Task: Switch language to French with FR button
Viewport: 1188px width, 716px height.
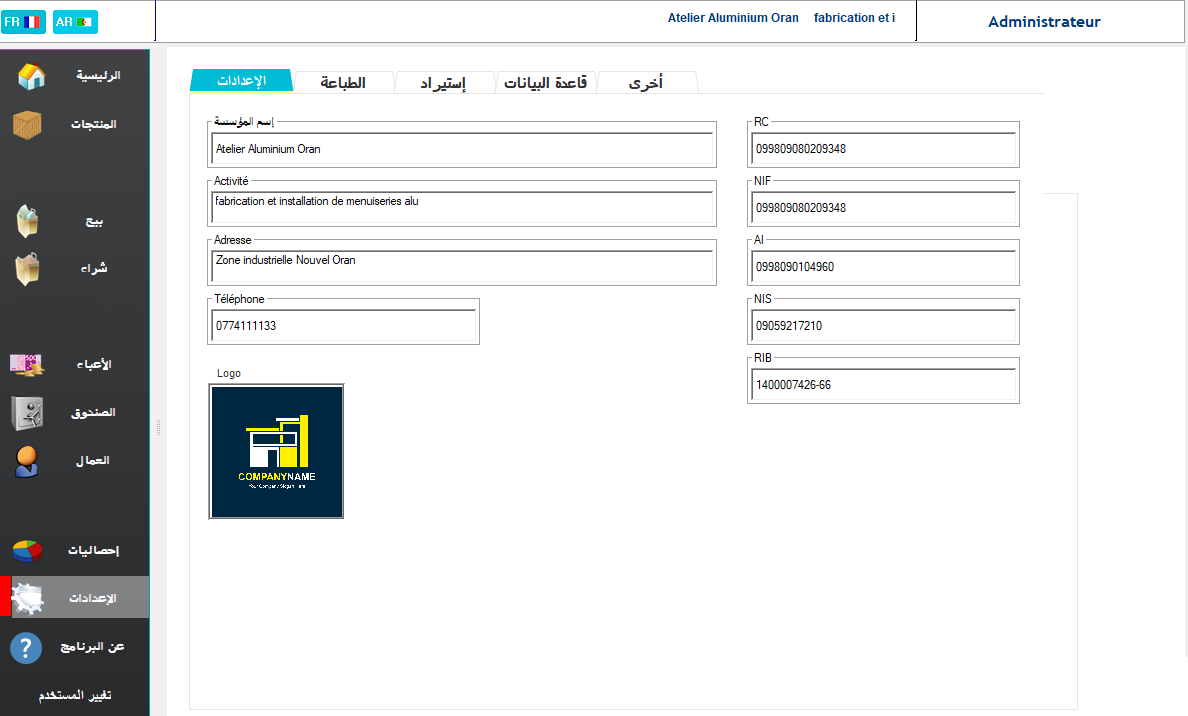Action: (x=23, y=21)
